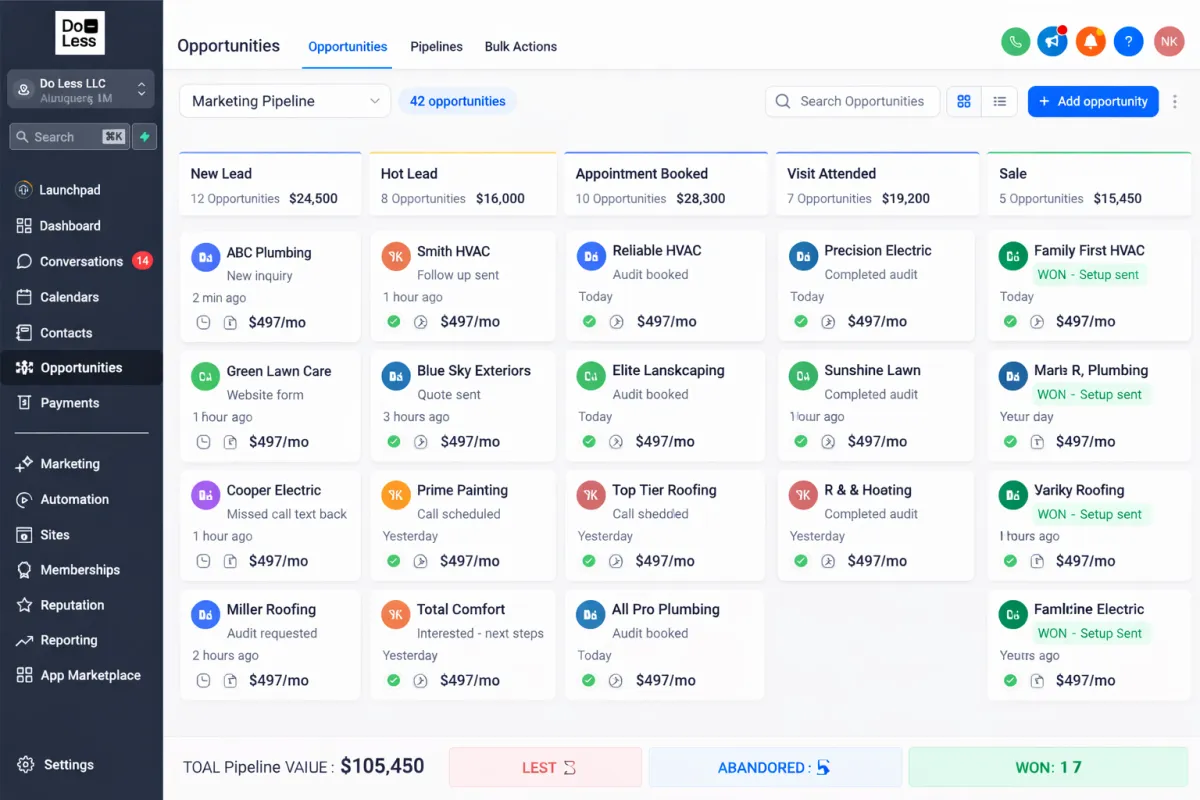This screenshot has width=1200, height=800.
Task: Switch to the Pipelines tab
Action: [x=436, y=46]
